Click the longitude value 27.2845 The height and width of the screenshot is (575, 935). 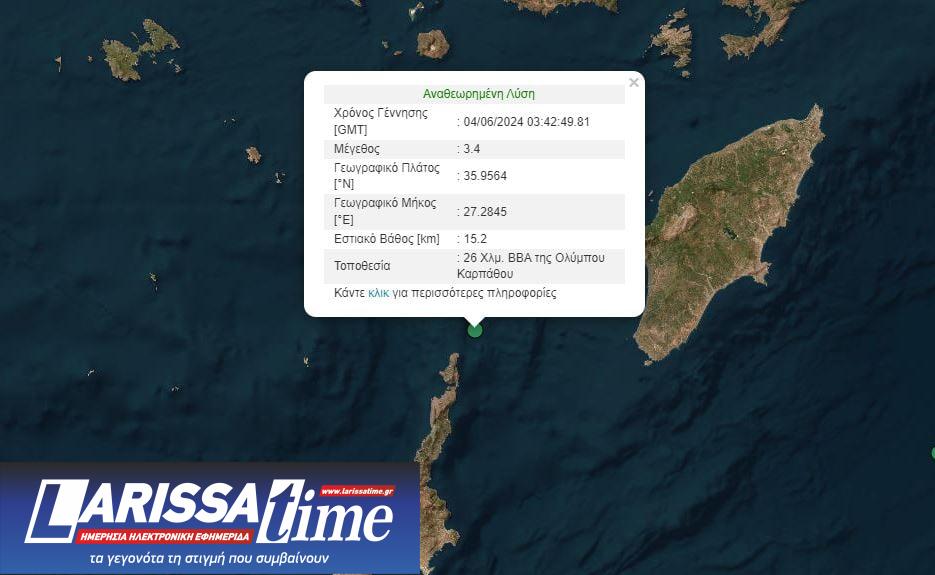tap(485, 212)
